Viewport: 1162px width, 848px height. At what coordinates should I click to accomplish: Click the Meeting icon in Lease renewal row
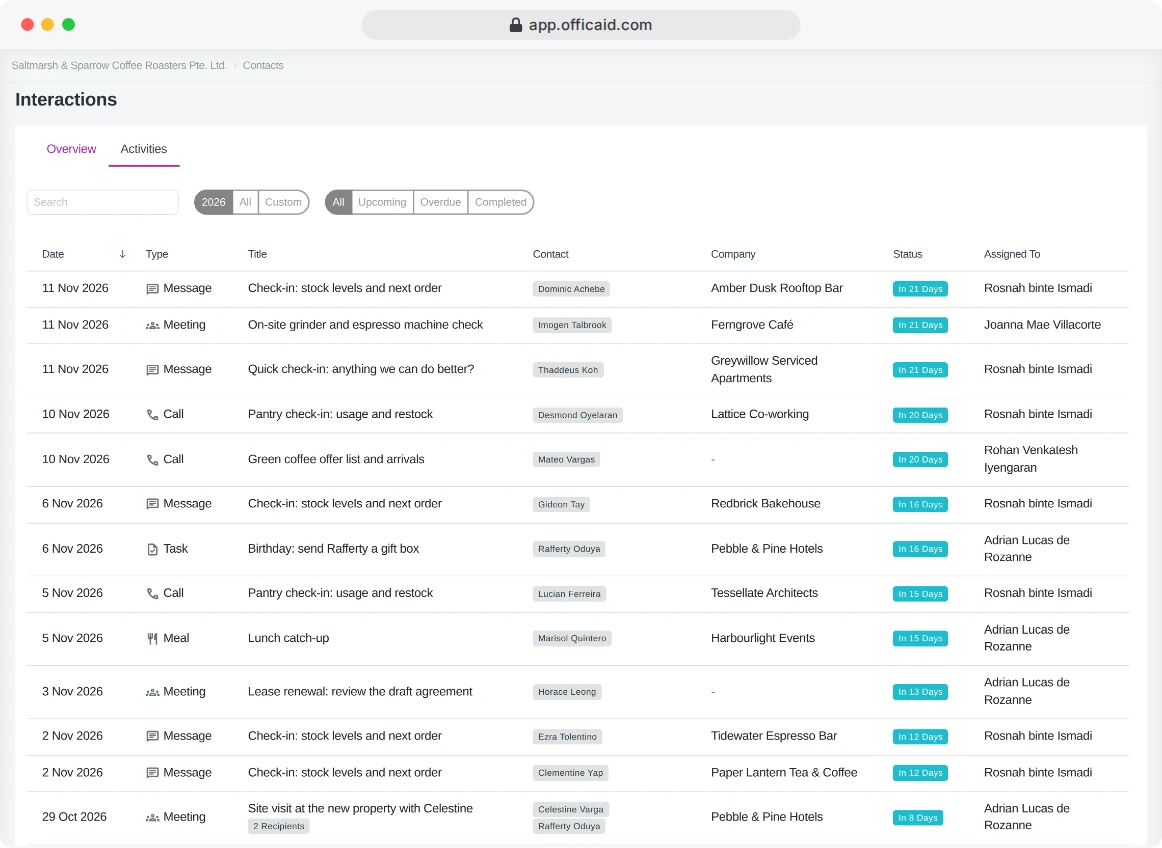click(x=153, y=692)
